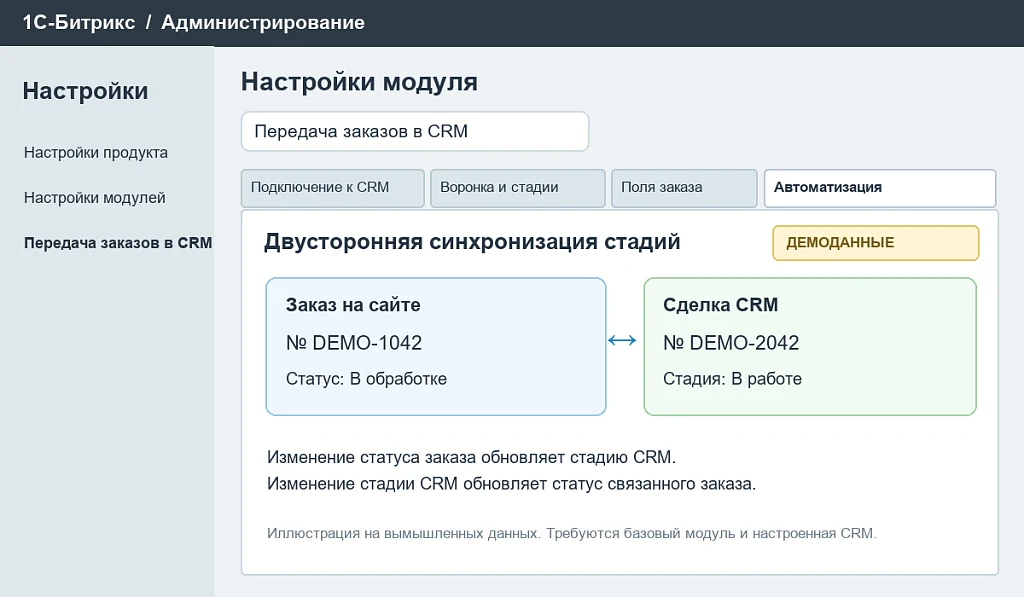Click the Настройки sidebar heading
The width and height of the screenshot is (1024, 597).
(x=86, y=91)
